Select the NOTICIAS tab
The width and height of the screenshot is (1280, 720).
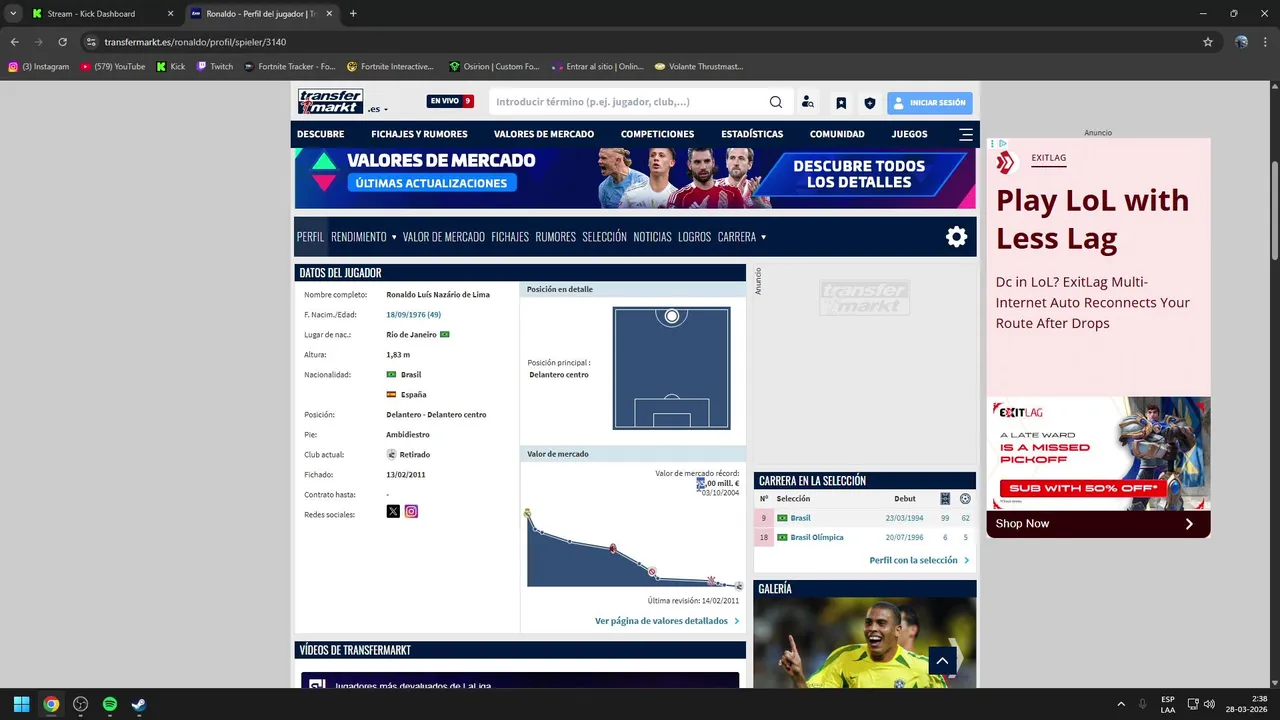point(652,237)
